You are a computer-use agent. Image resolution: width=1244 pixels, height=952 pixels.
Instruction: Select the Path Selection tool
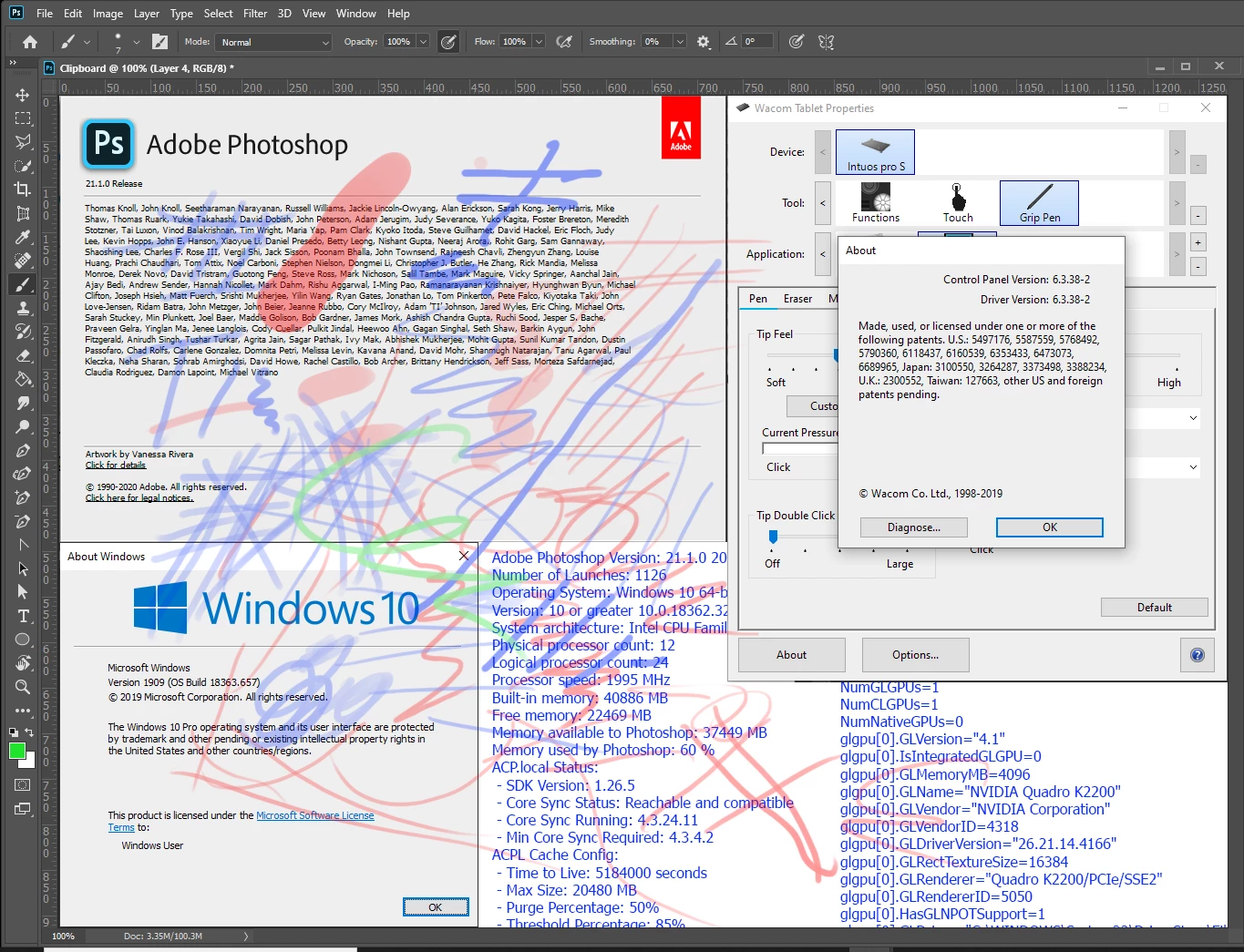(23, 568)
